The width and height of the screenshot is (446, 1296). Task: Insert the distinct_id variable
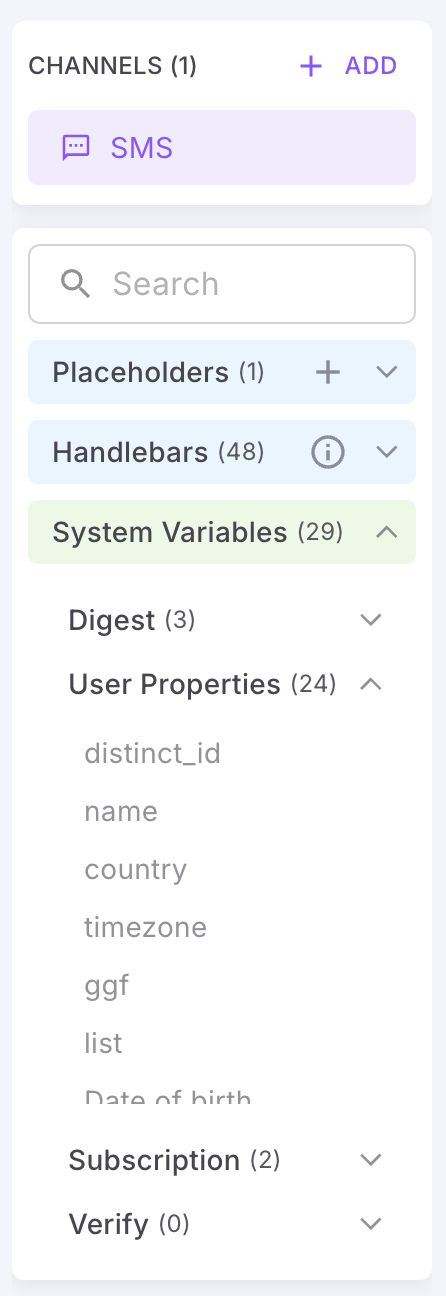coord(152,752)
